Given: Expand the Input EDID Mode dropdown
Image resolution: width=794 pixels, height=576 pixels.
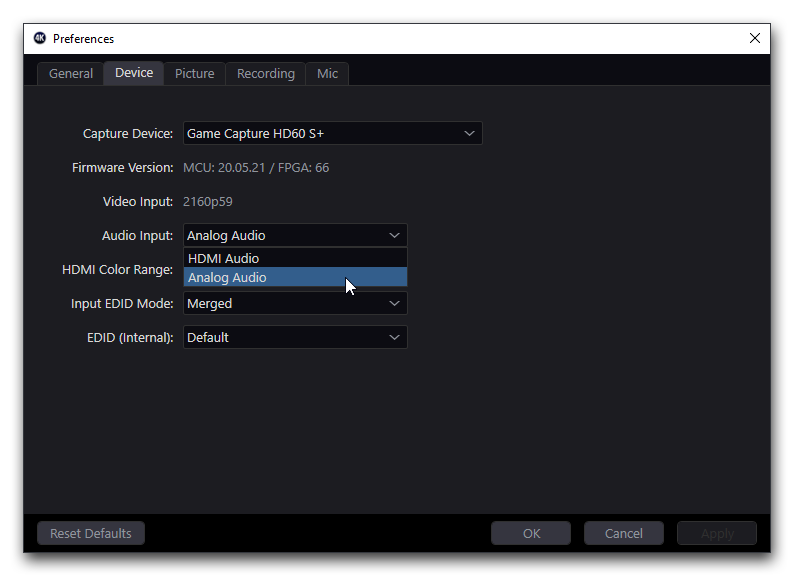Looking at the screenshot, I should click(295, 303).
